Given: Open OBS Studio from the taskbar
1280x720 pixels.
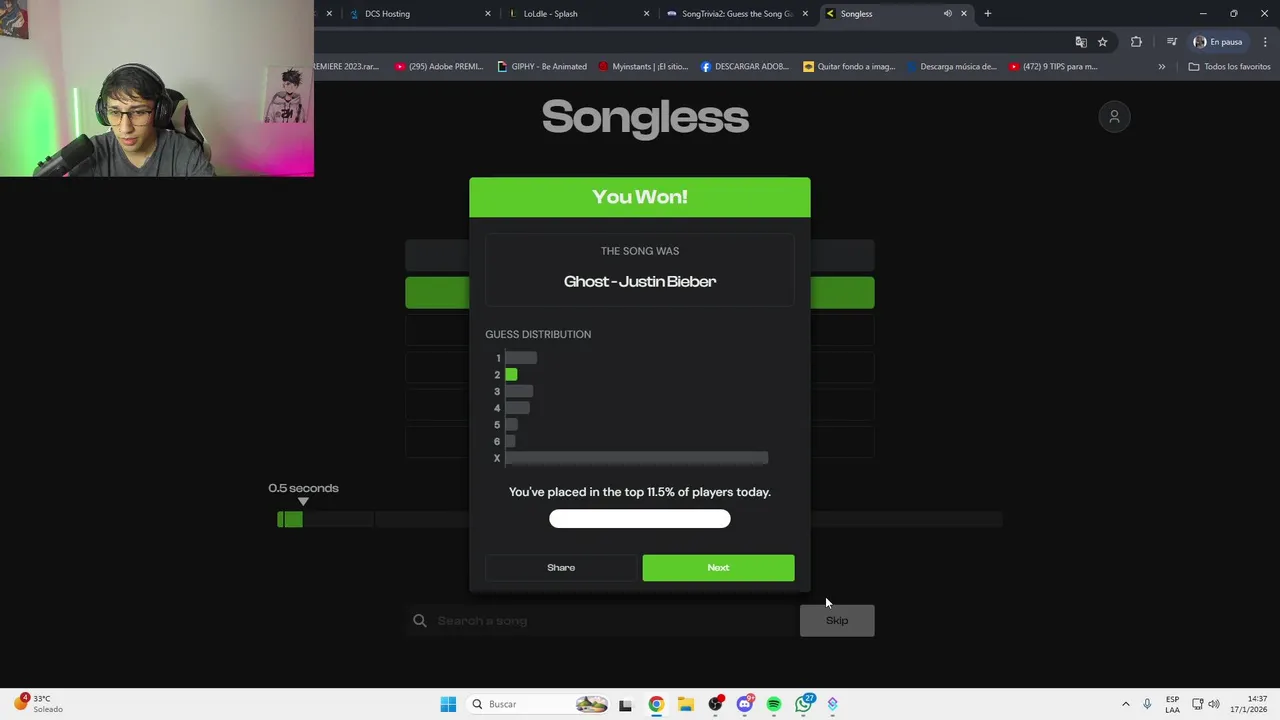Looking at the screenshot, I should [715, 704].
